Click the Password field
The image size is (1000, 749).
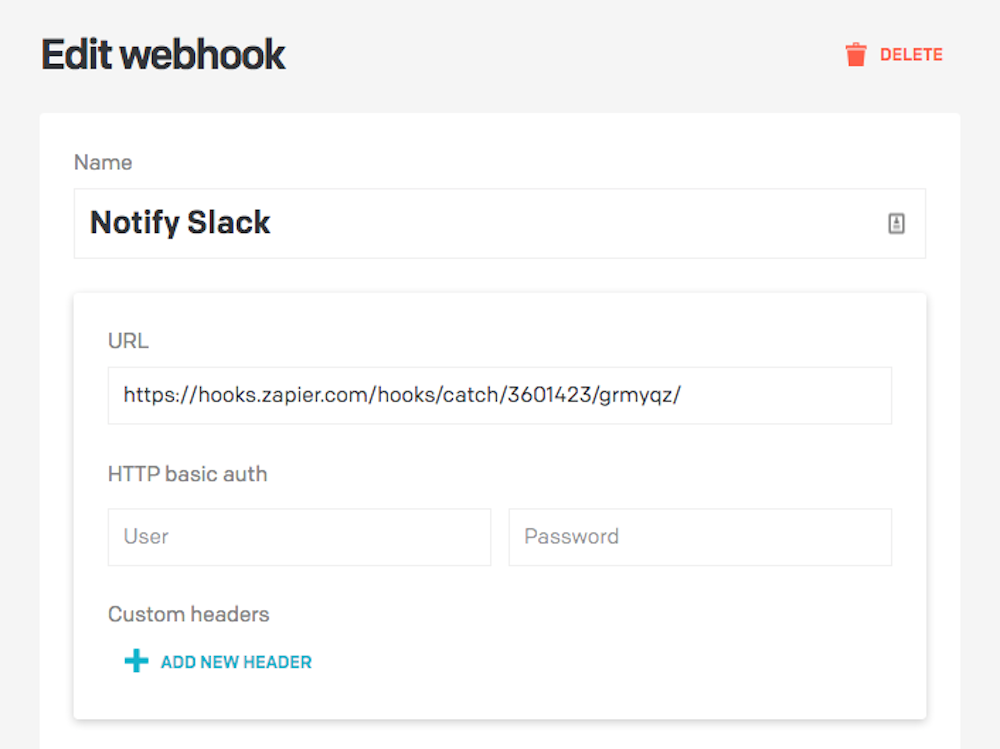click(700, 536)
